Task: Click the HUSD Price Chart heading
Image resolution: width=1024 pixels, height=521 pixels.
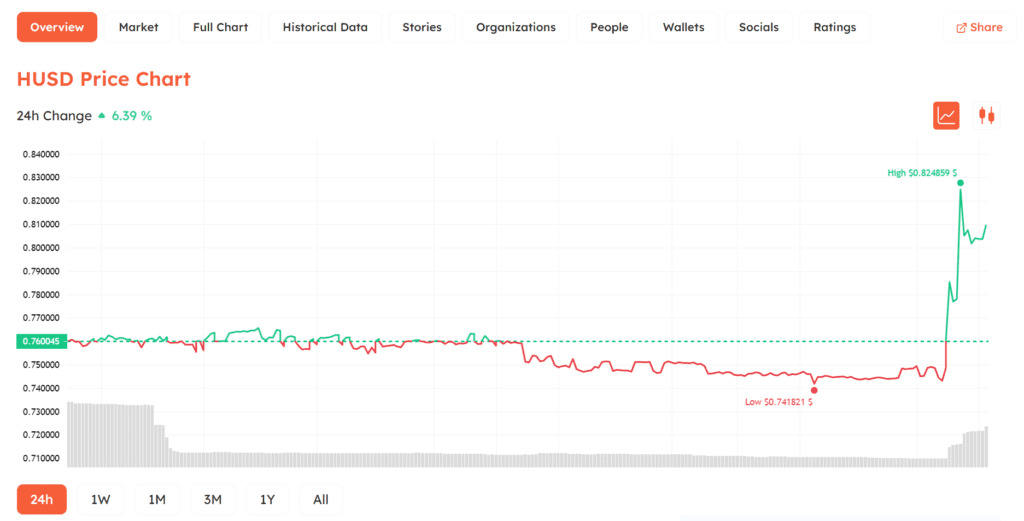Action: 104,79
